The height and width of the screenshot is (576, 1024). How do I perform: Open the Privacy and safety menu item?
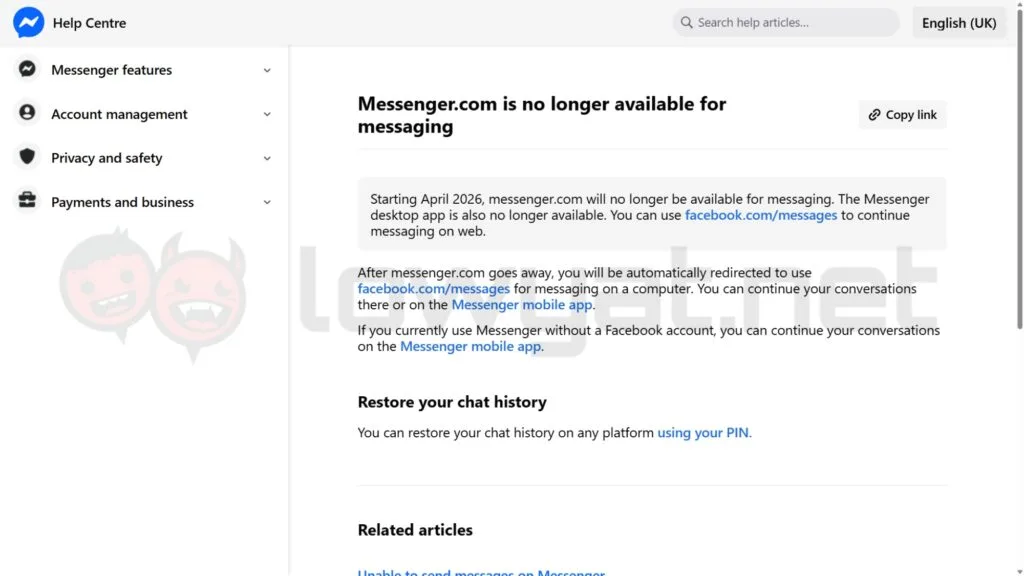click(x=144, y=157)
